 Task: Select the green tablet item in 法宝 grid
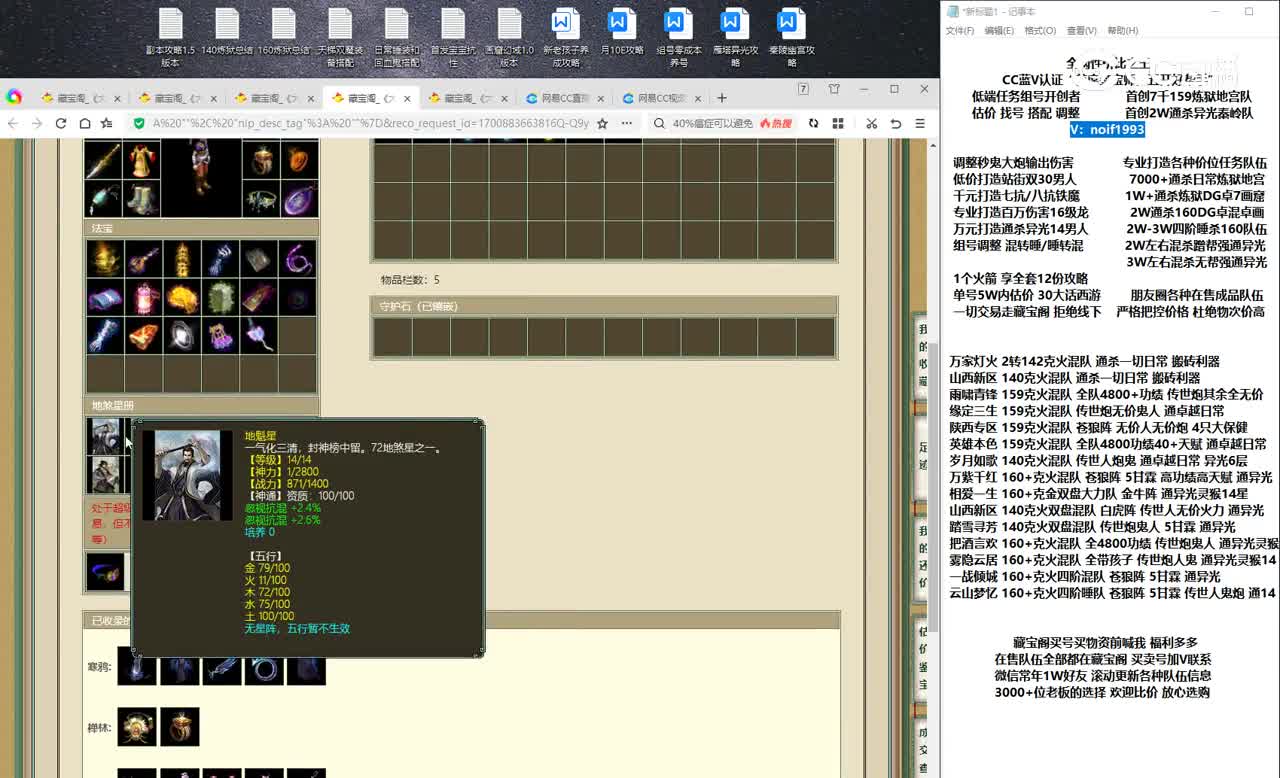click(220, 297)
